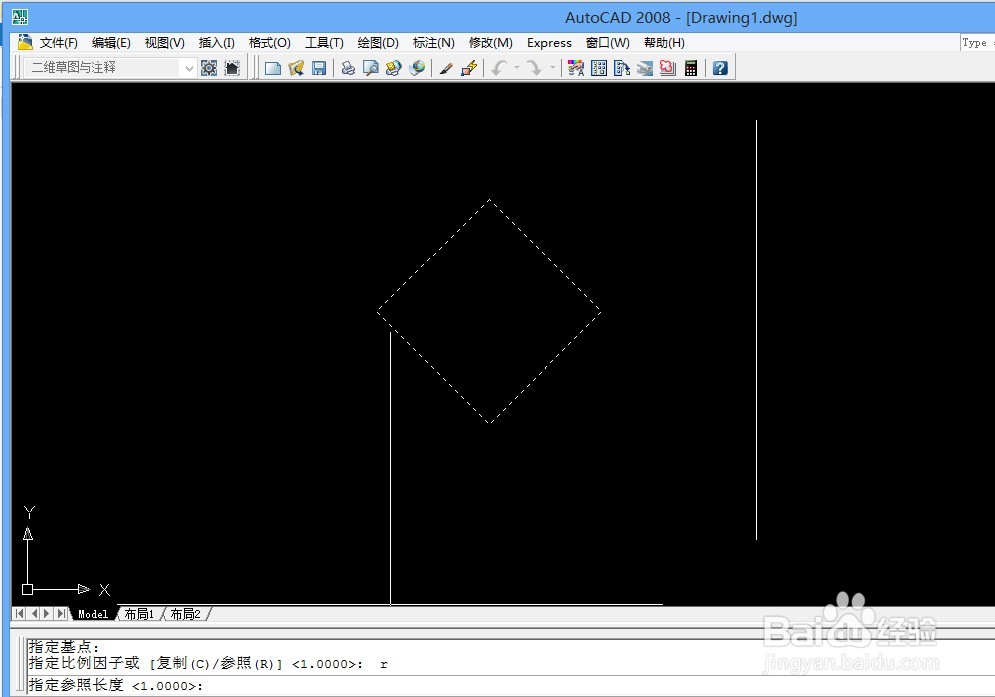The height and width of the screenshot is (697, 995).
Task: Open the 视图(V) menu
Action: pyautogui.click(x=164, y=43)
